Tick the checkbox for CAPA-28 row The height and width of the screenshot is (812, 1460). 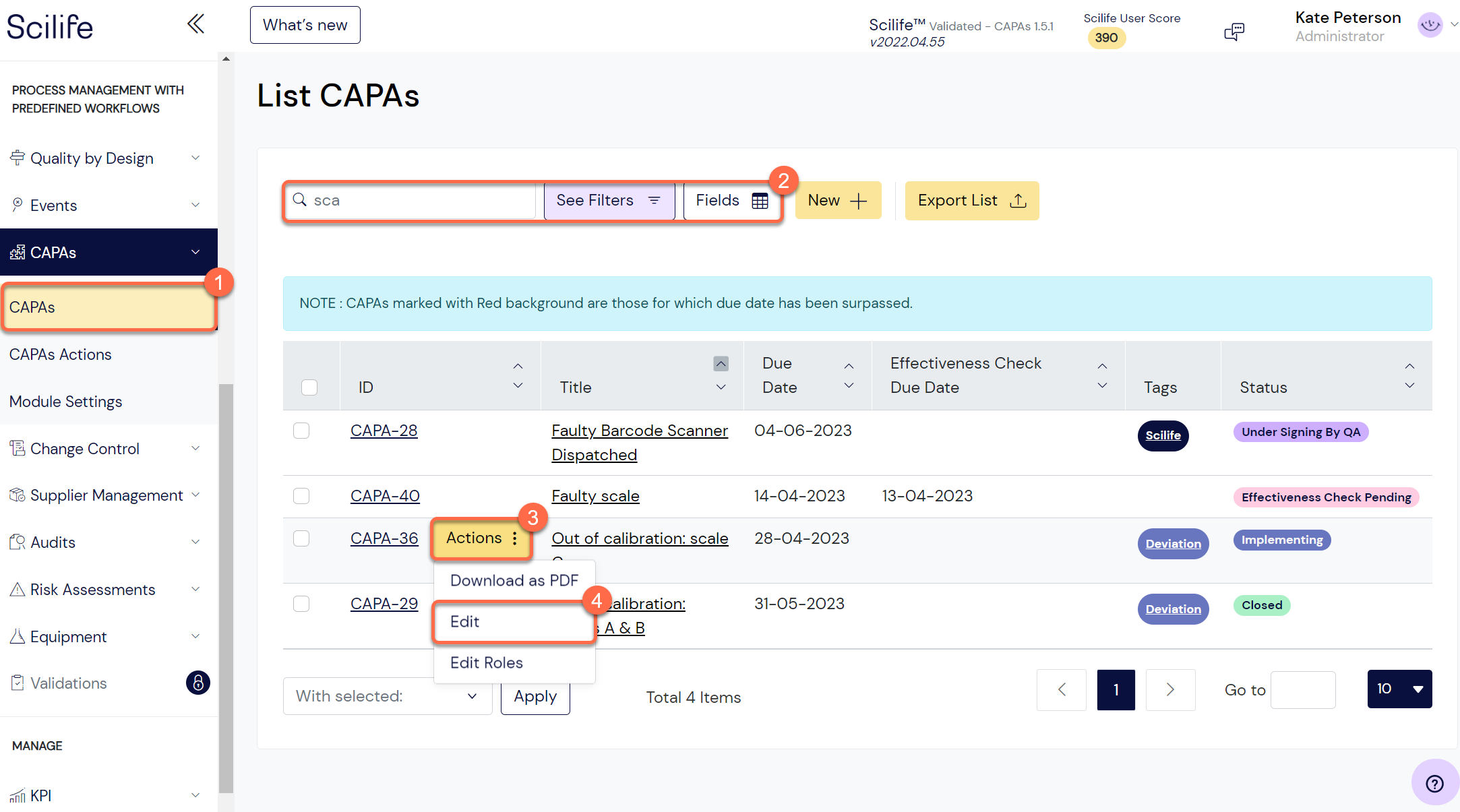click(x=301, y=430)
